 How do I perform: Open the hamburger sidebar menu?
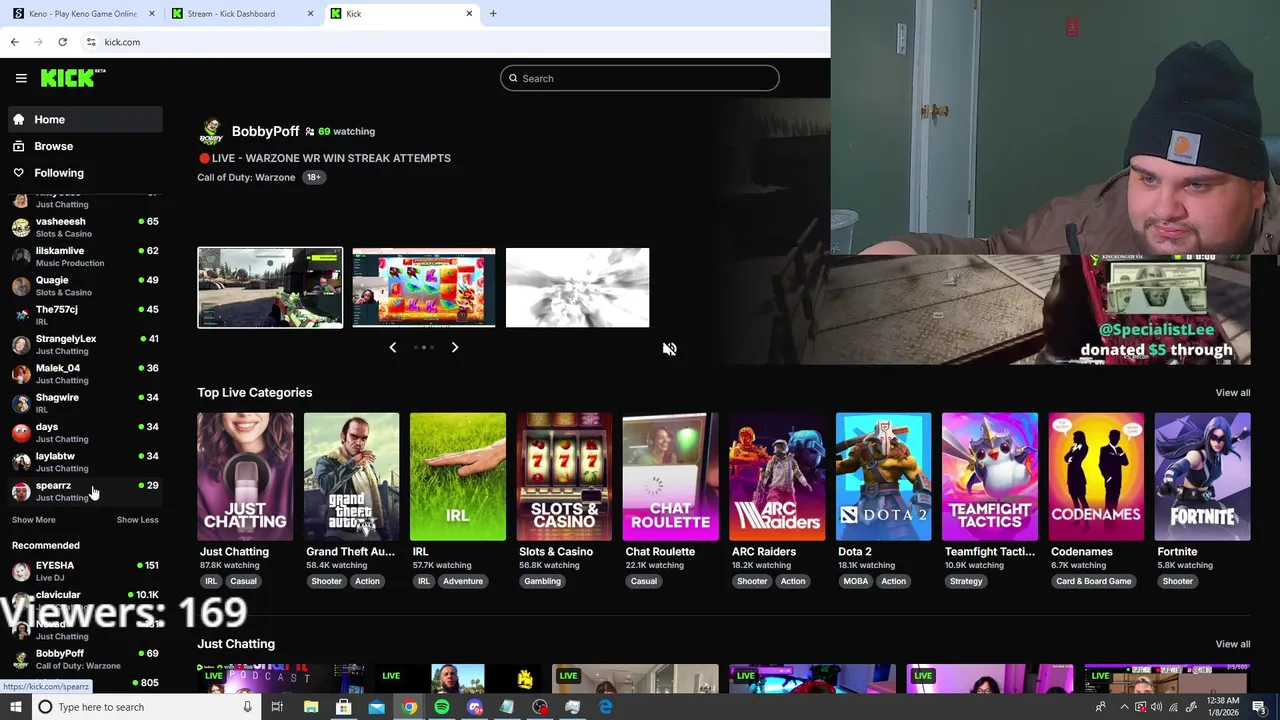point(21,78)
